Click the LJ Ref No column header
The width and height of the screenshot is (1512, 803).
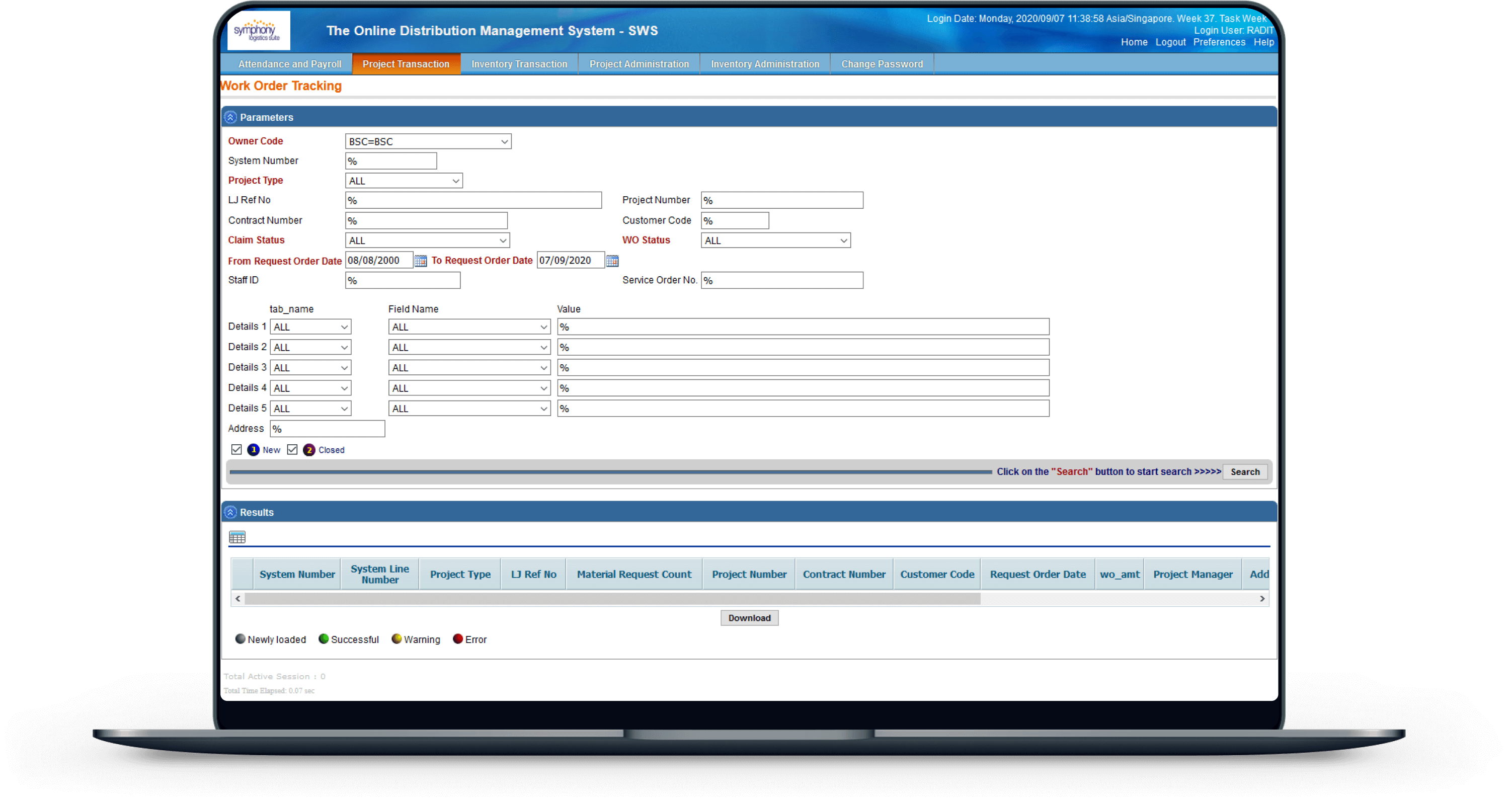click(533, 575)
